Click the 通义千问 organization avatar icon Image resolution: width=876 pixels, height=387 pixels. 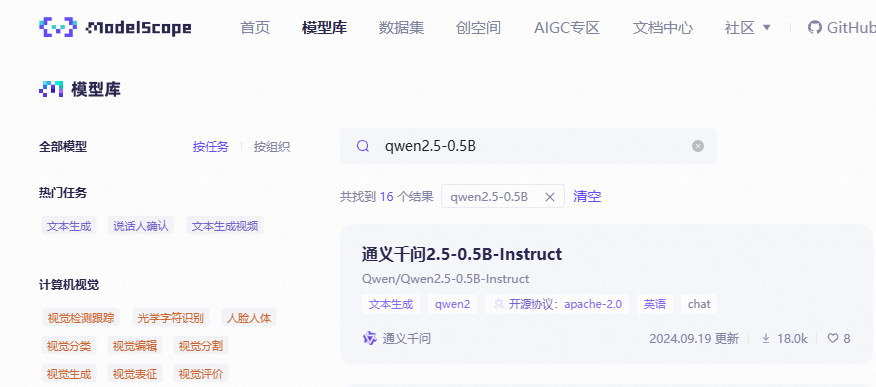point(370,338)
